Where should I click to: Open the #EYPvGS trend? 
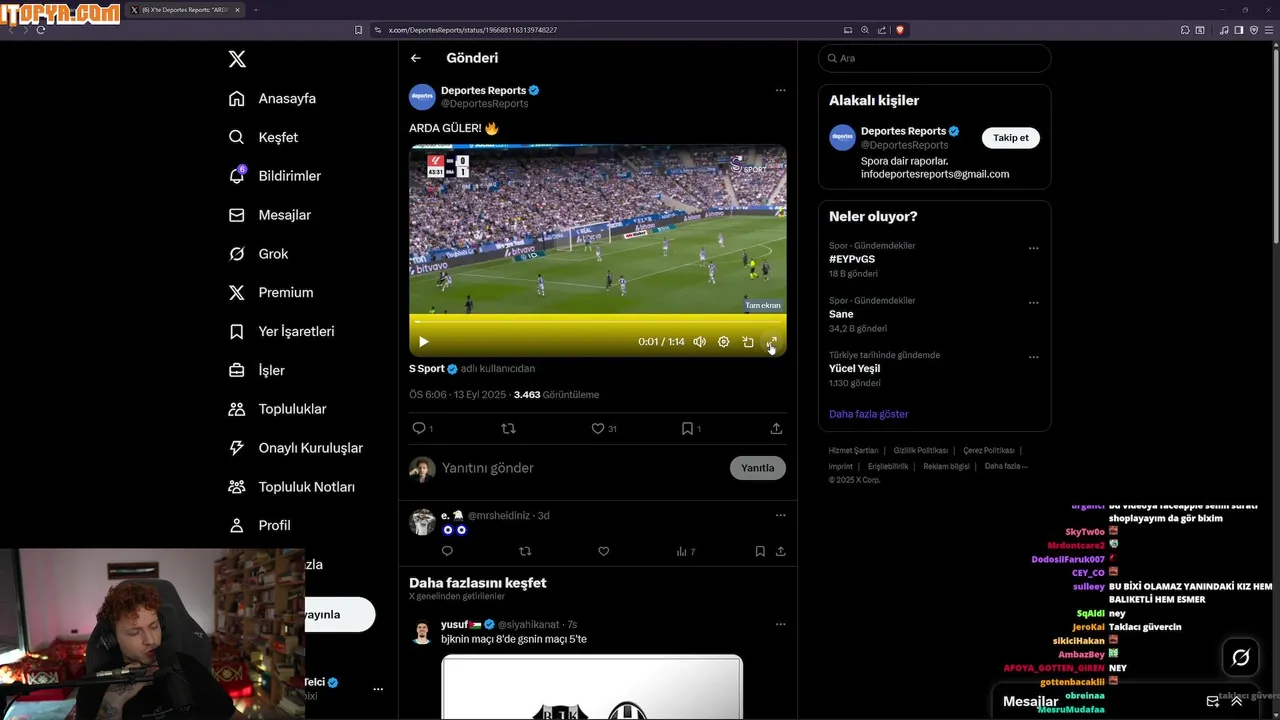(852, 259)
